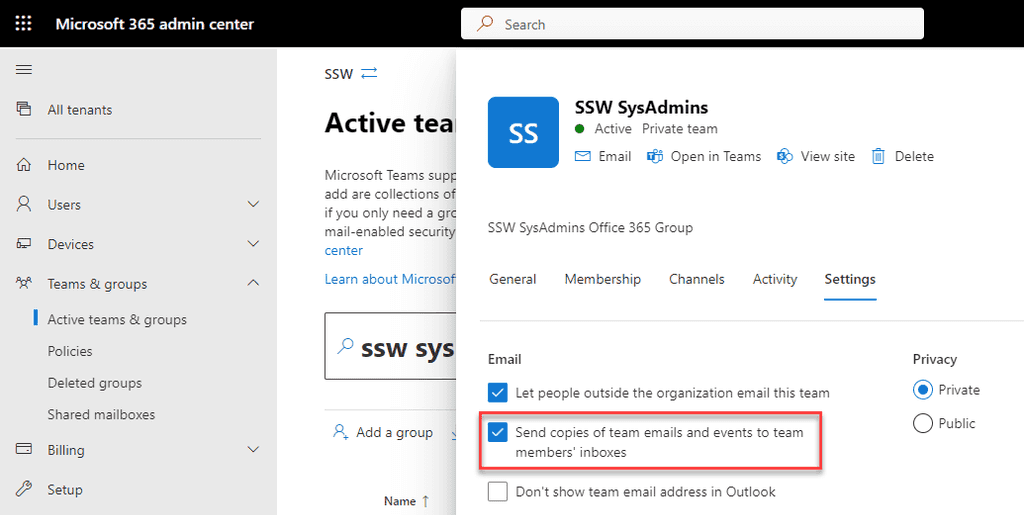Expand the Users section chevron

click(253, 204)
